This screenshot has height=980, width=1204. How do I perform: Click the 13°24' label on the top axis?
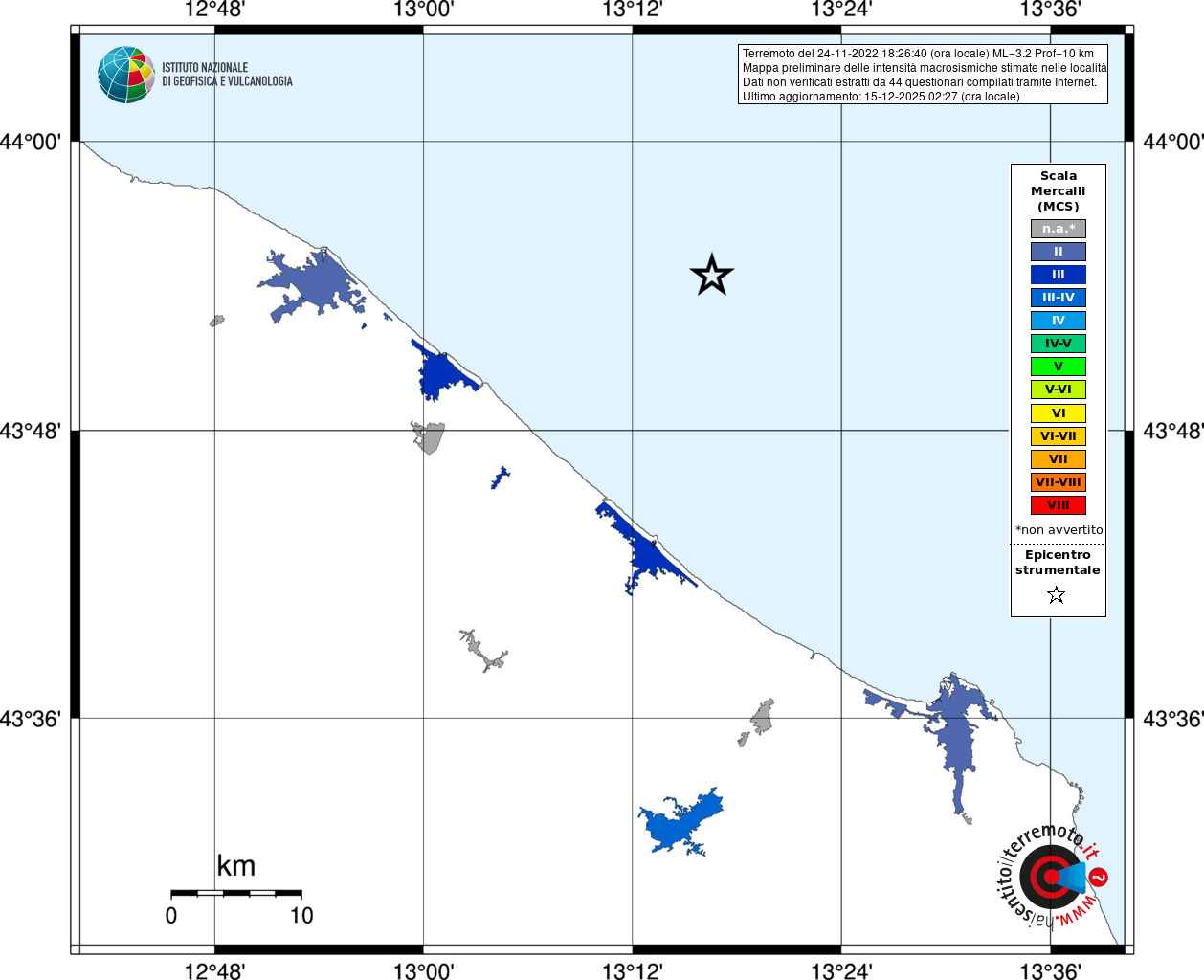click(x=841, y=11)
